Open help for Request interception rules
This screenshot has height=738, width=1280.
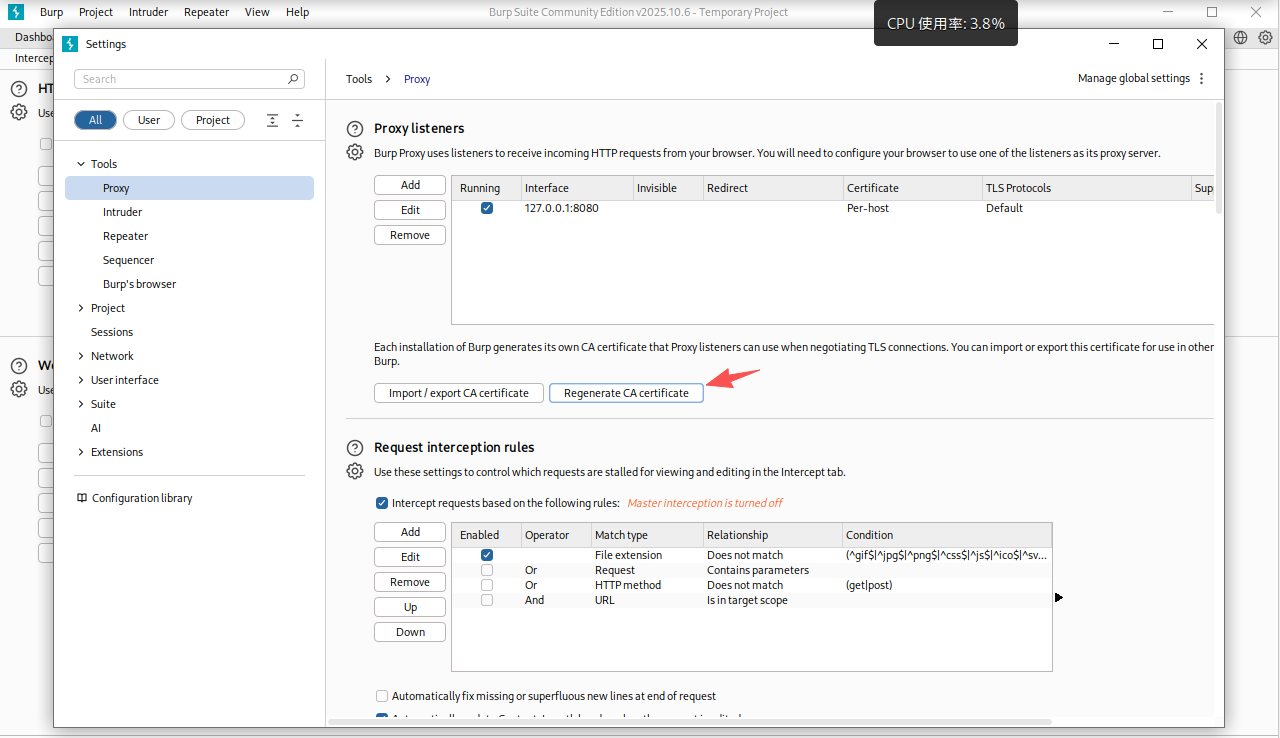[354, 448]
